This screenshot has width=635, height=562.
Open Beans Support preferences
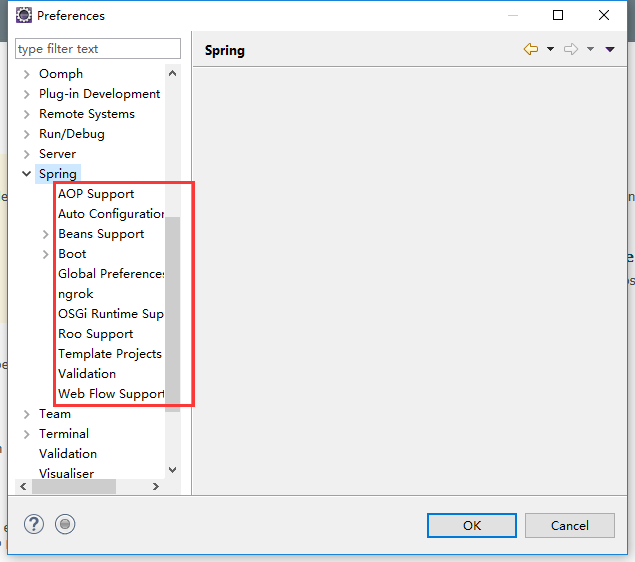click(x=101, y=234)
